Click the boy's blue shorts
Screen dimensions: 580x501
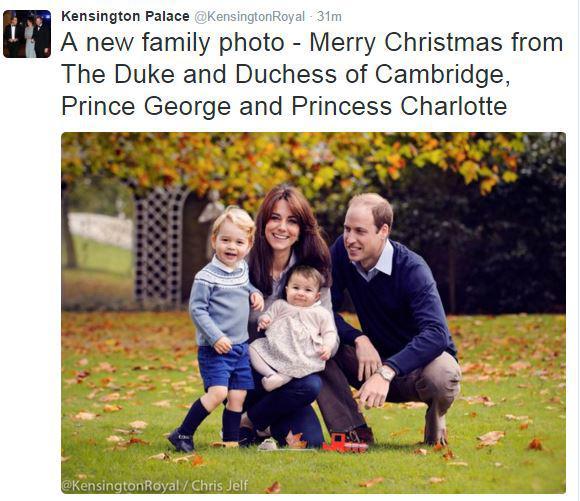click(224, 366)
